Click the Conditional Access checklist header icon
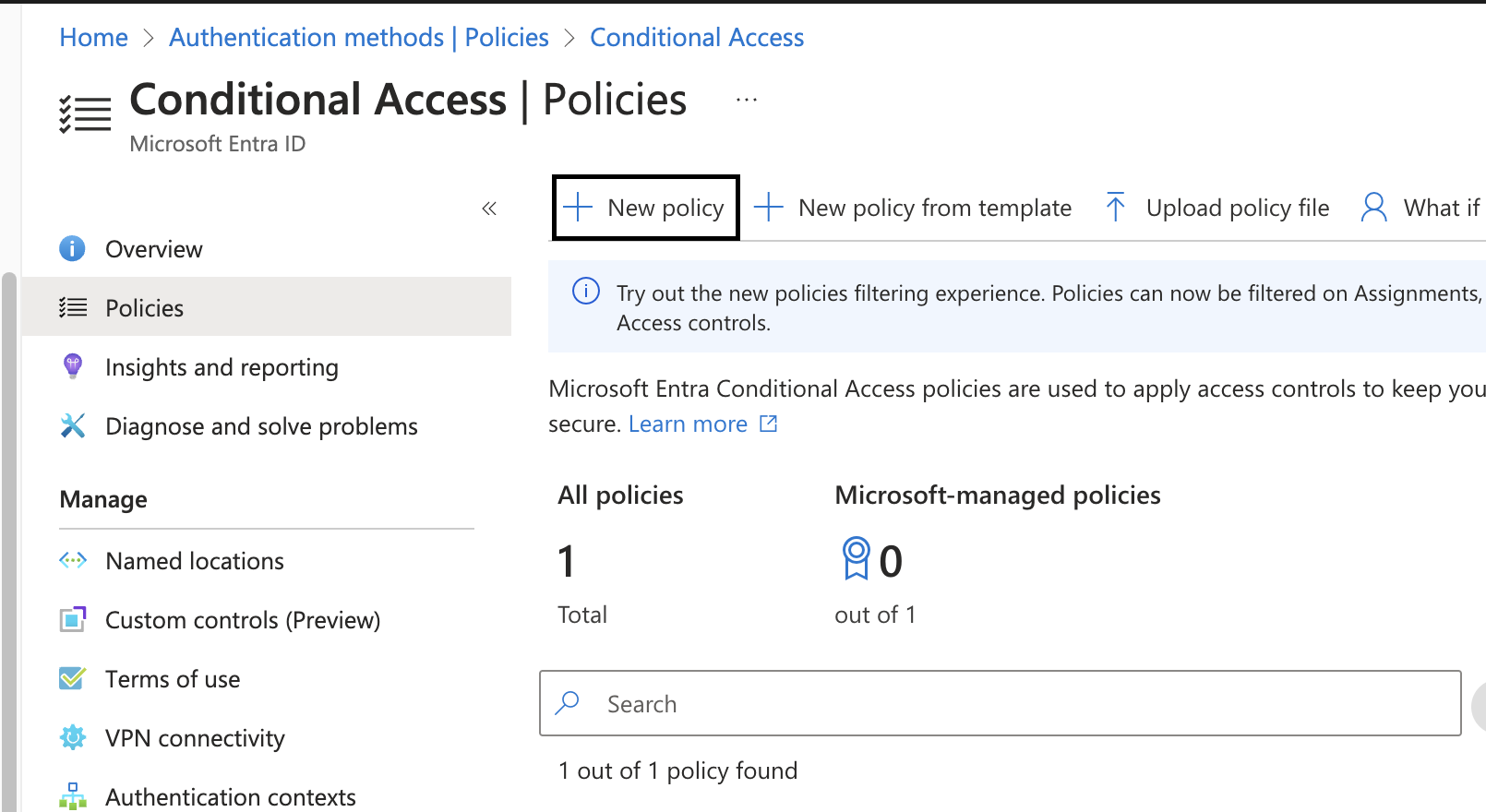The width and height of the screenshot is (1486, 812). pyautogui.click(x=85, y=114)
